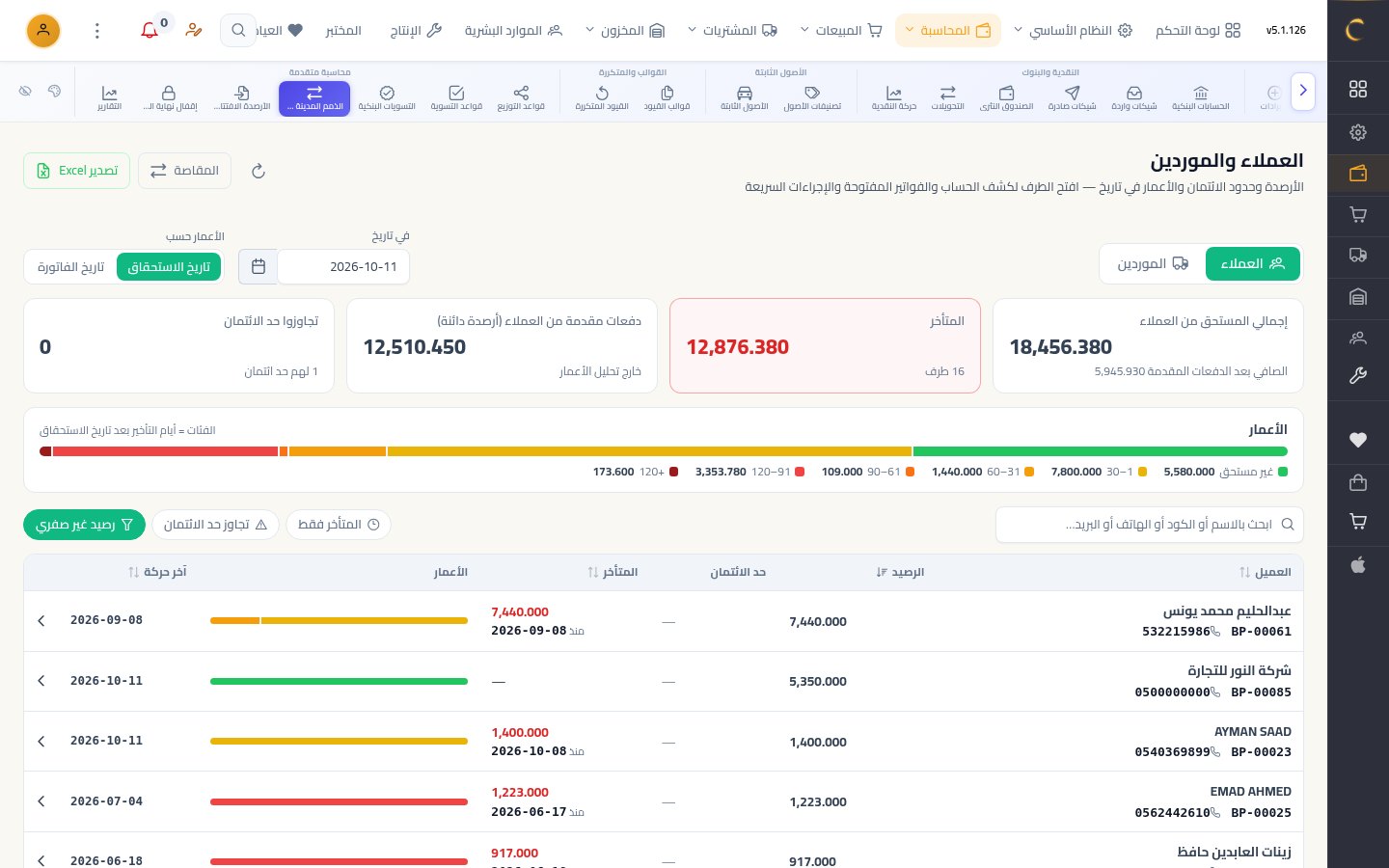Open fixed assets (الأصول الثابتة) car icon
The image size is (1389, 868).
point(745,98)
